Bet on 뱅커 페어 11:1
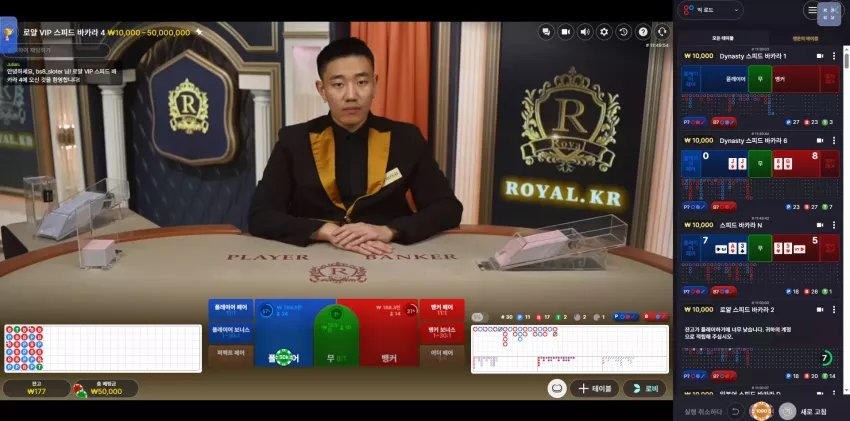This screenshot has height=421, width=850. coord(442,310)
